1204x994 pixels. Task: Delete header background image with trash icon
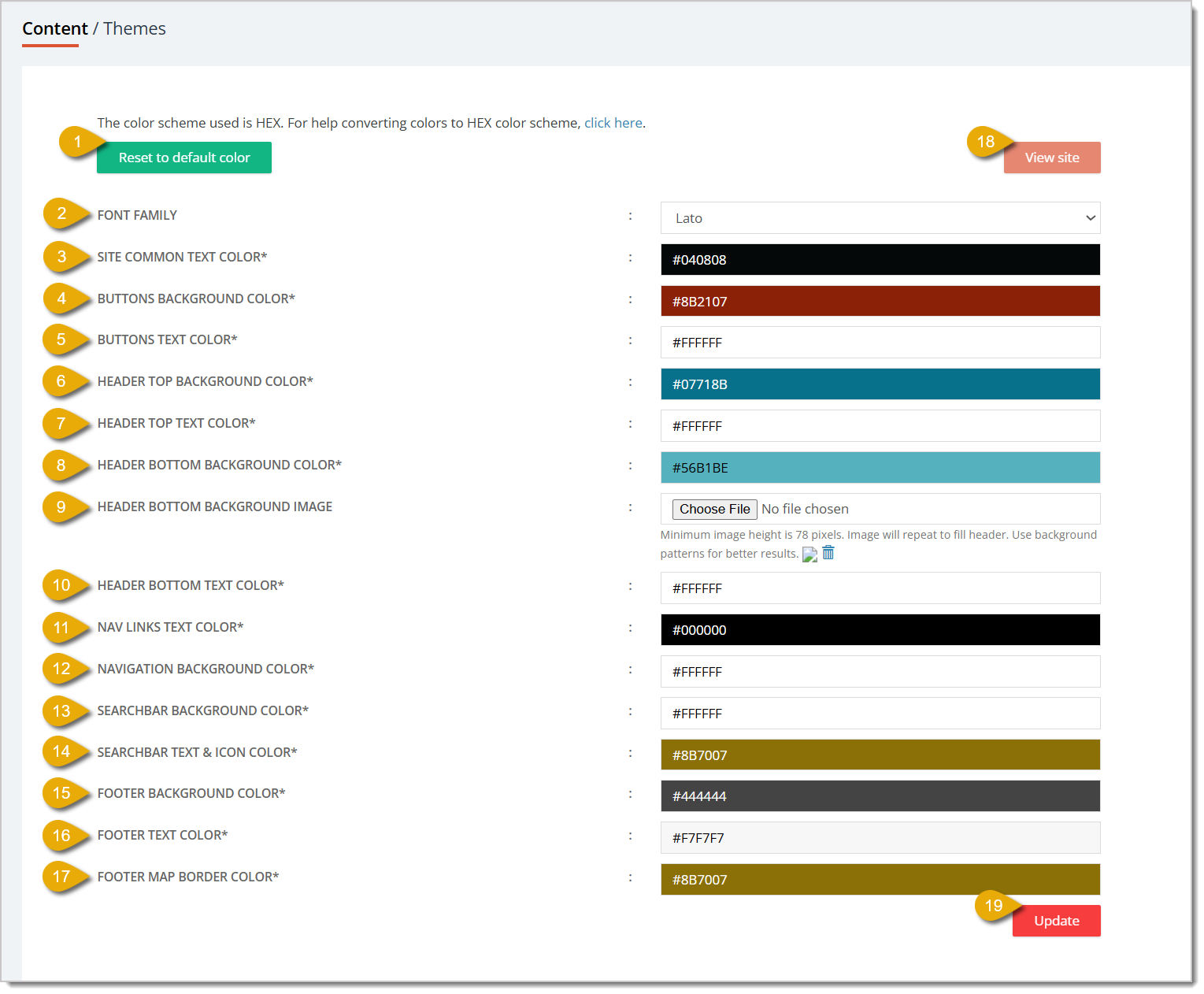click(828, 553)
